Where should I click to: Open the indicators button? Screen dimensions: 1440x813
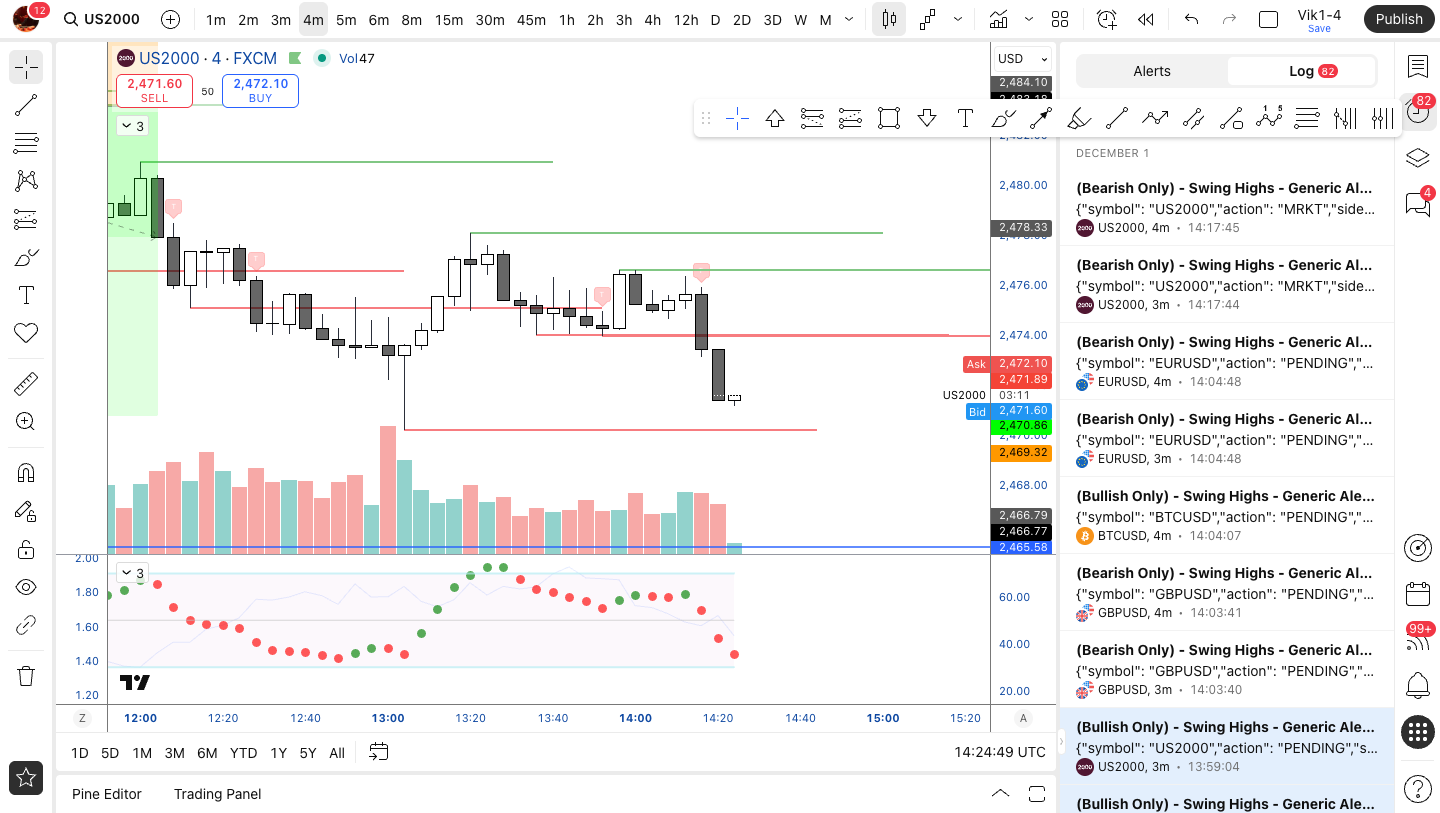pos(998,19)
